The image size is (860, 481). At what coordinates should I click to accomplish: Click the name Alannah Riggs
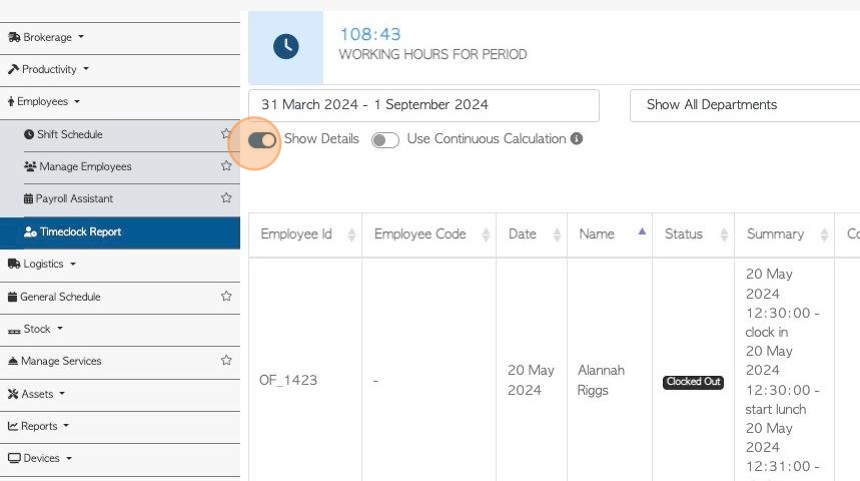point(601,380)
